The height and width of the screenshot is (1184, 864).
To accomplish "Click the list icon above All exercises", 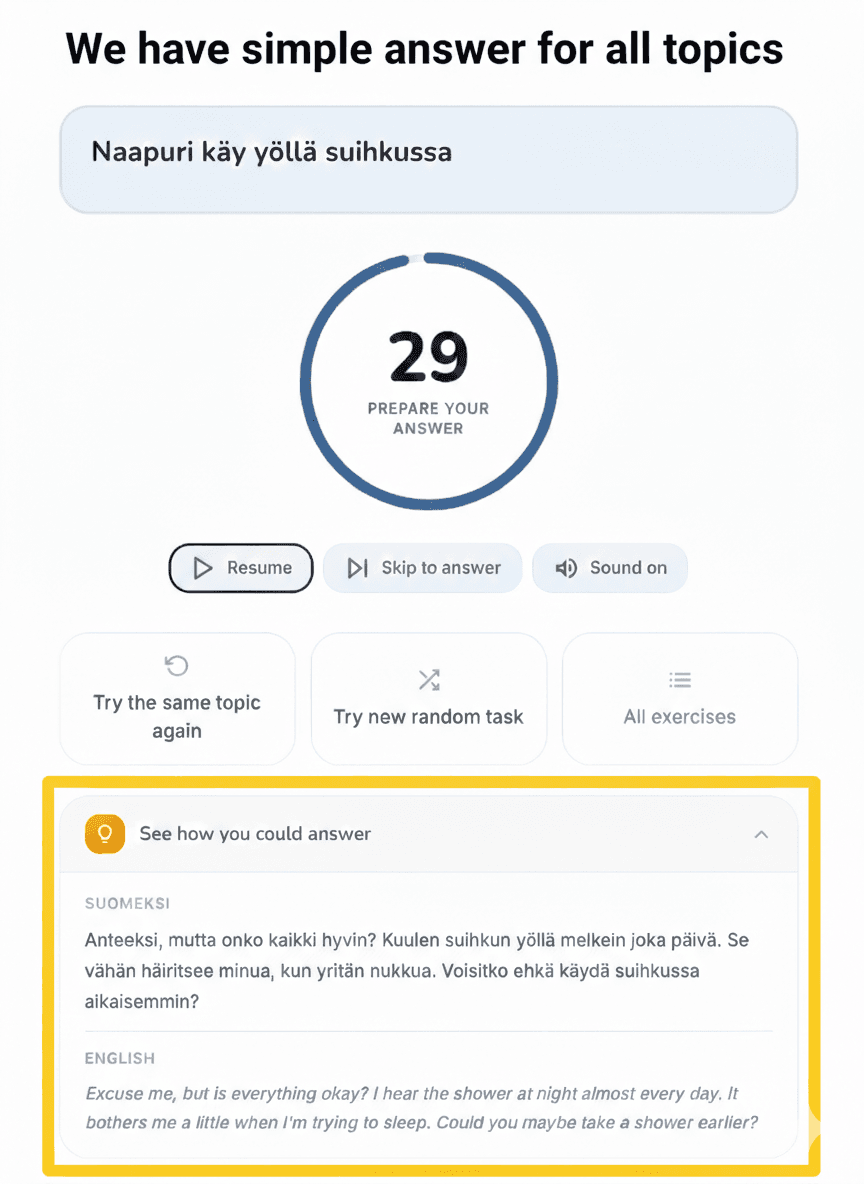I will 680,680.
